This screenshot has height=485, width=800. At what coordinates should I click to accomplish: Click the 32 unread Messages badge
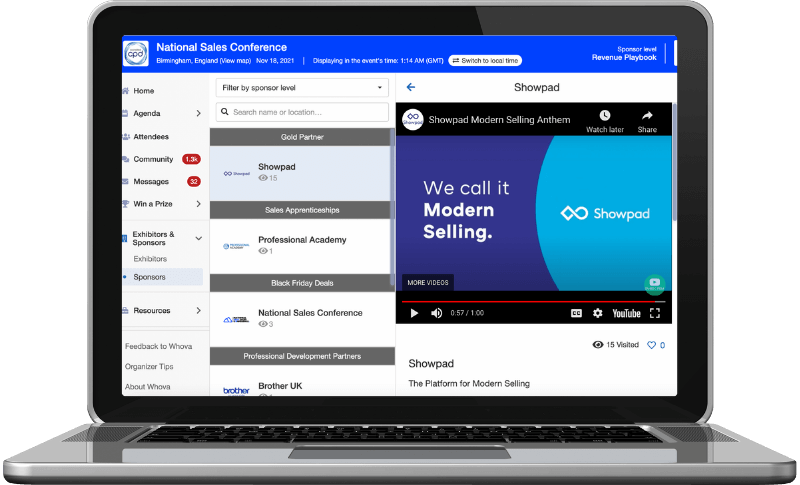coord(194,182)
